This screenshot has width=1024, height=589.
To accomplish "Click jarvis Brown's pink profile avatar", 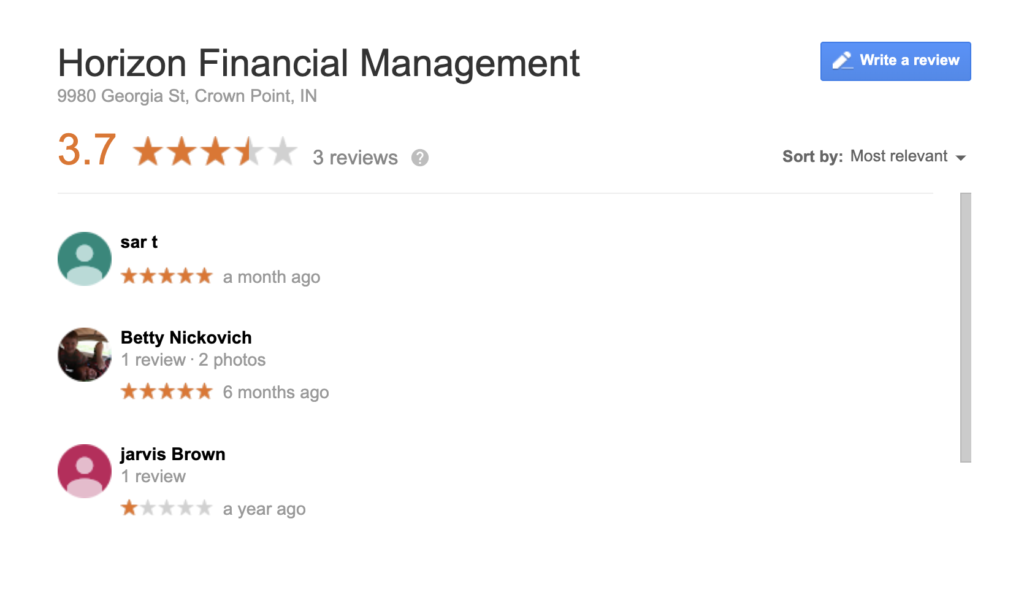I will [x=84, y=471].
